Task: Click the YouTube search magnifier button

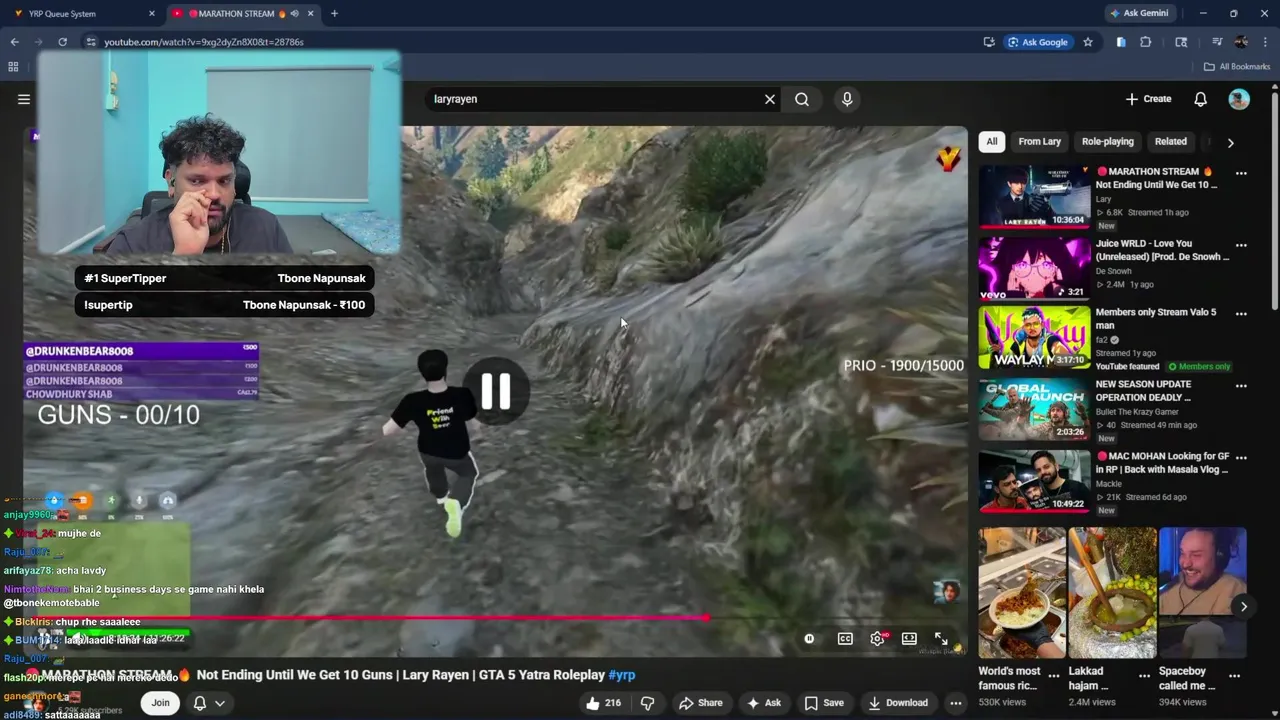Action: coord(802,99)
